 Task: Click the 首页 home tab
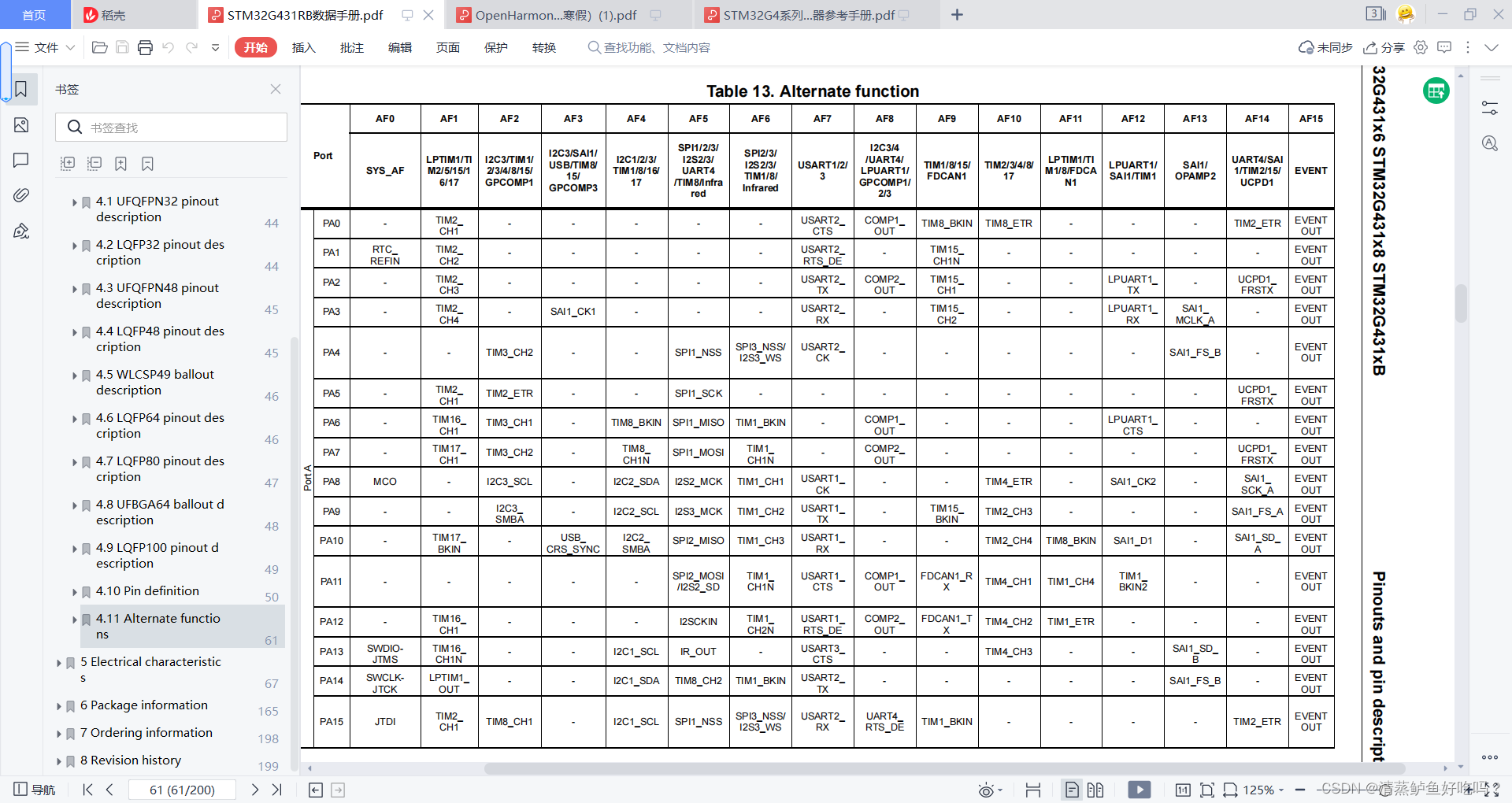click(x=34, y=15)
